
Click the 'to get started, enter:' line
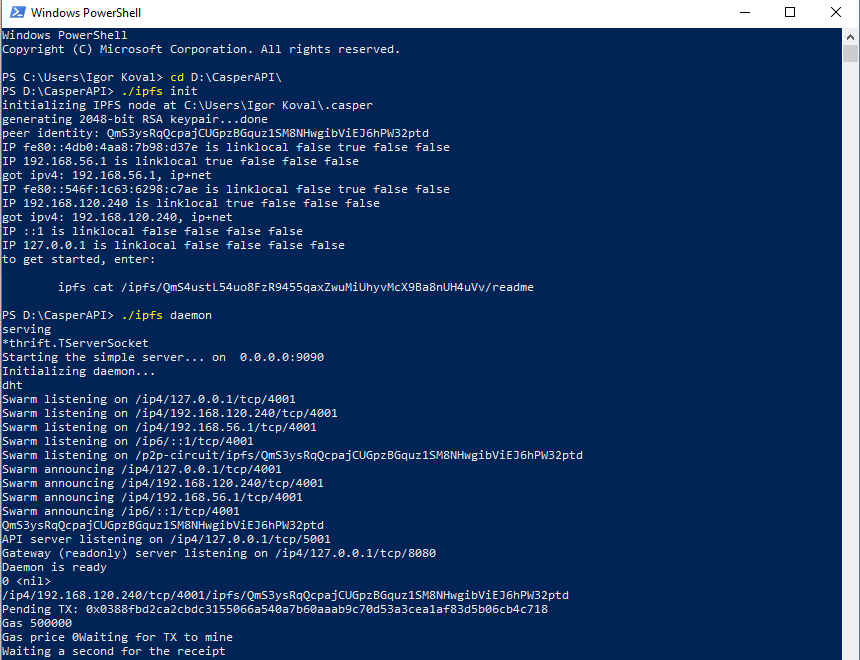pos(78,259)
